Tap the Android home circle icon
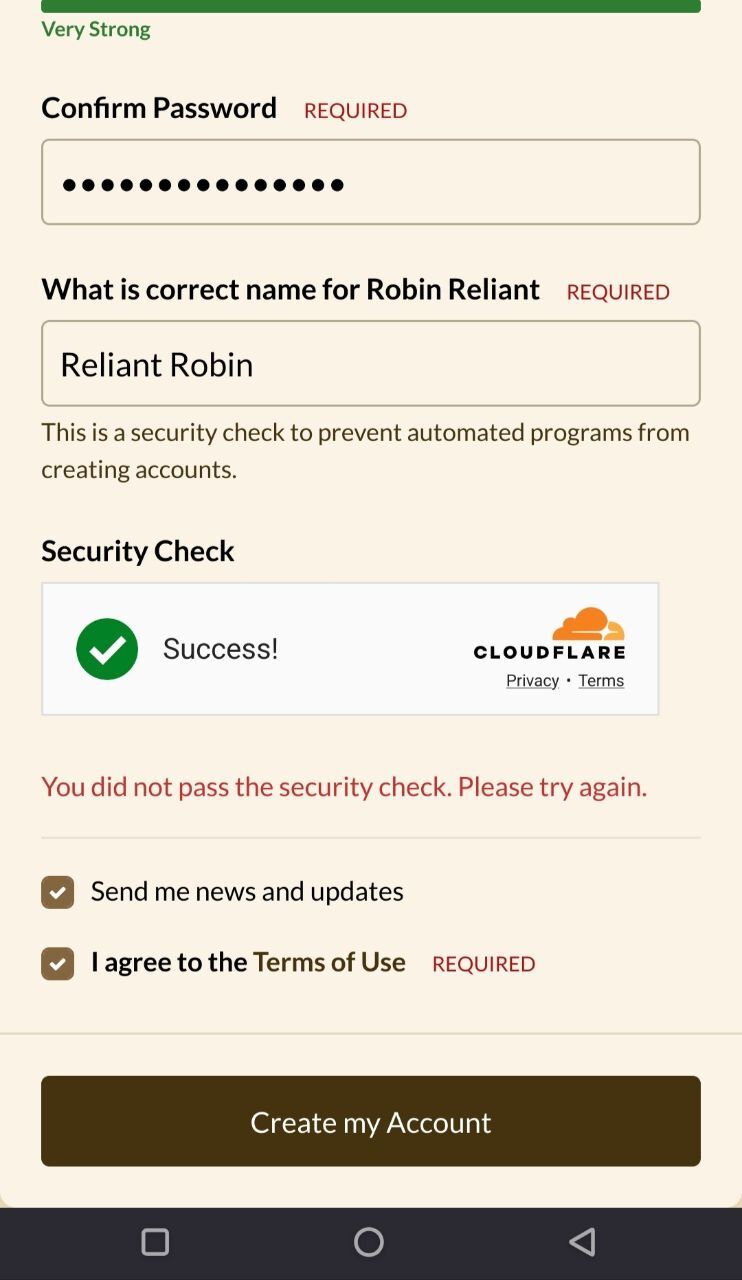Viewport: 742px width, 1280px height. click(x=369, y=1242)
